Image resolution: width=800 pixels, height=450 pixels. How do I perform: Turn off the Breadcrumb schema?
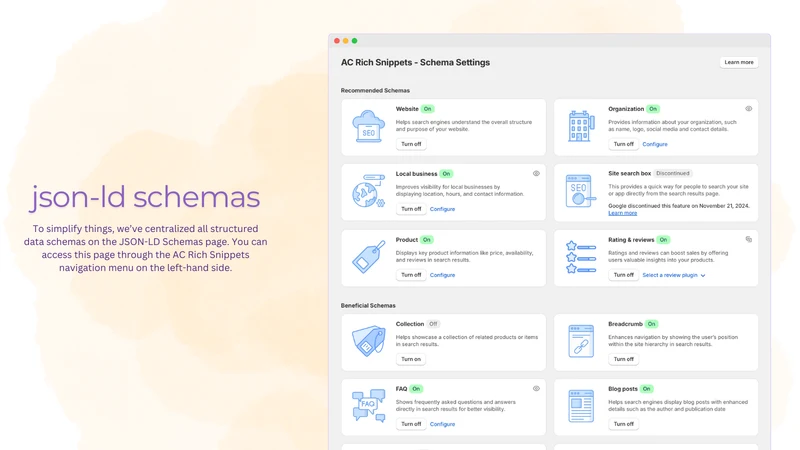(623, 359)
